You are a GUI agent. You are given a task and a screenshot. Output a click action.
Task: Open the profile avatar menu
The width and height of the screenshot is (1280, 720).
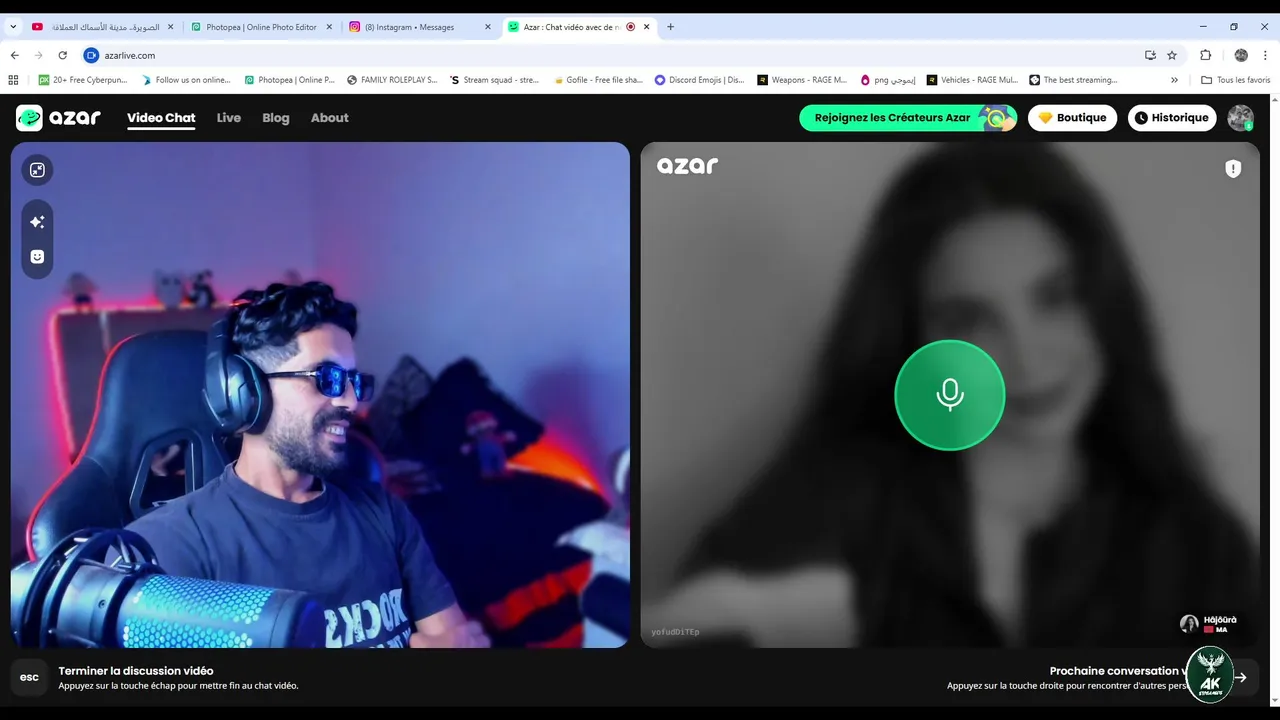pyautogui.click(x=1241, y=118)
